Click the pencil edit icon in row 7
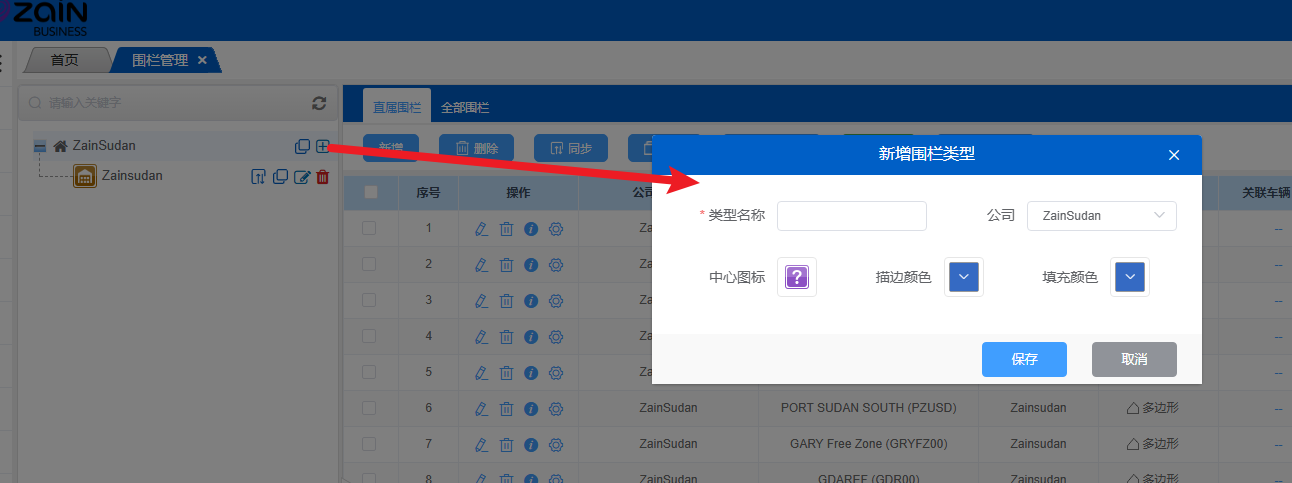 (x=481, y=444)
